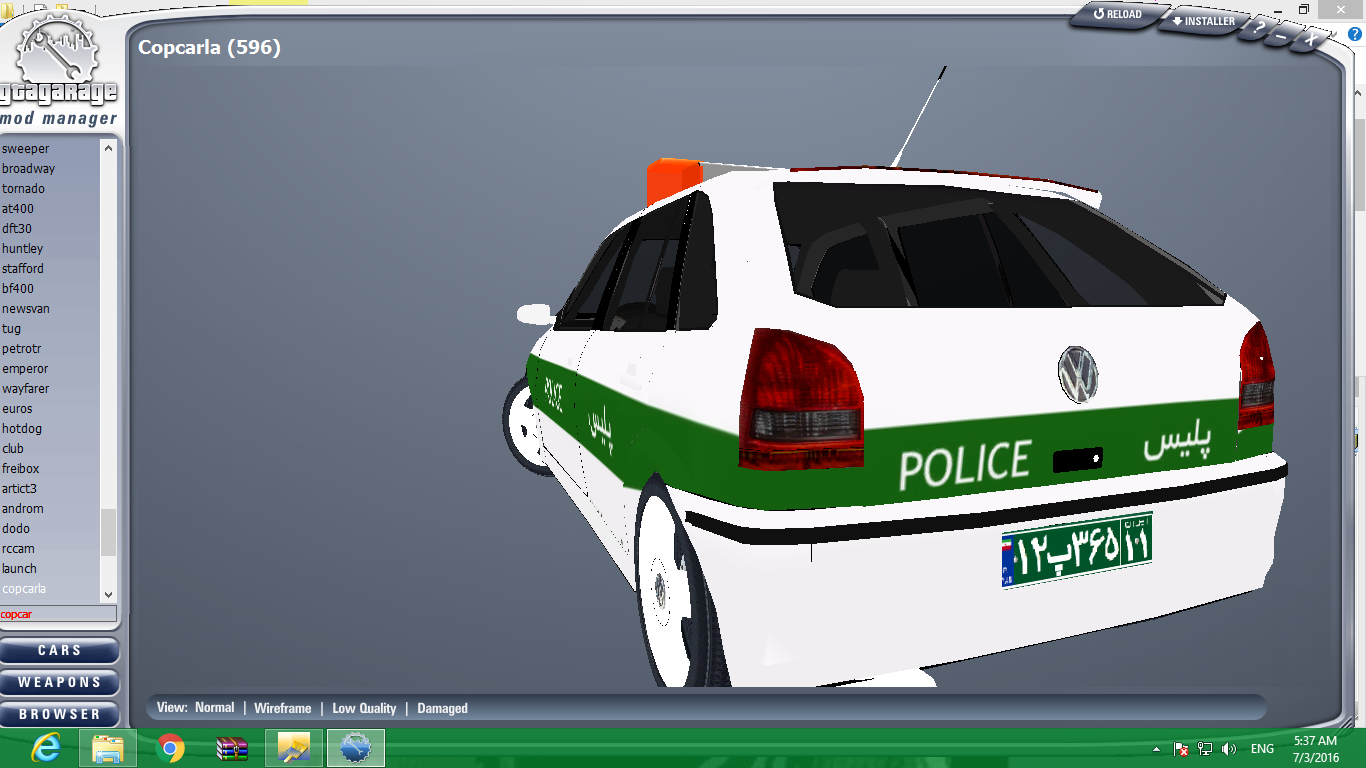The image size is (1366, 768).
Task: Open the yellow tool taskbar app
Action: [294, 748]
